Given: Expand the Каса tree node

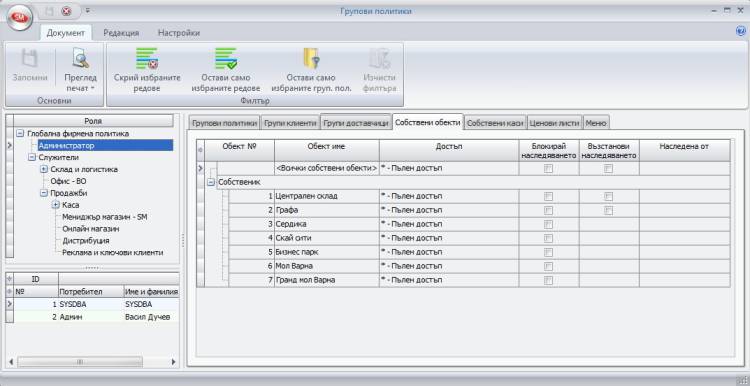Looking at the screenshot, I should click(x=56, y=205).
